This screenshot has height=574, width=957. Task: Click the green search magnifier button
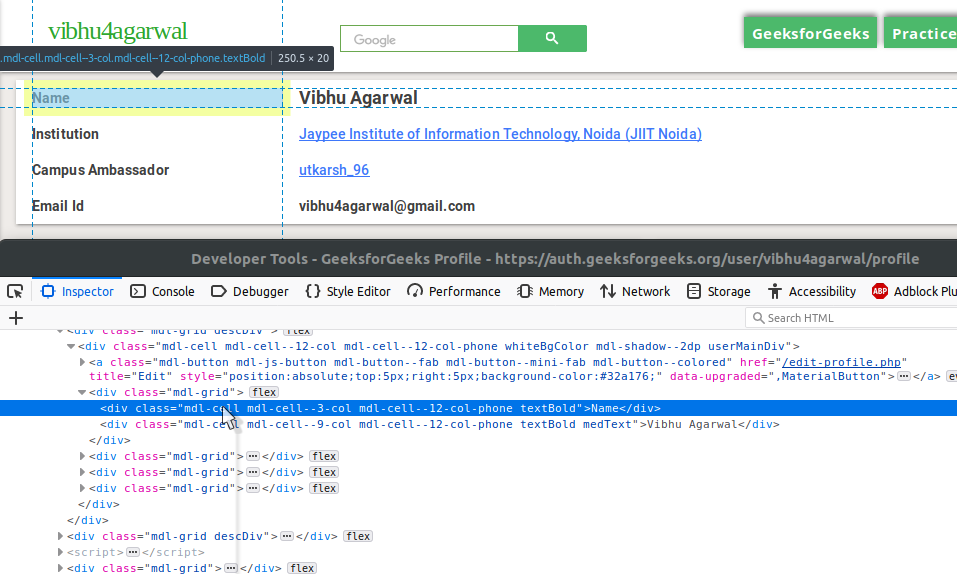coord(552,38)
